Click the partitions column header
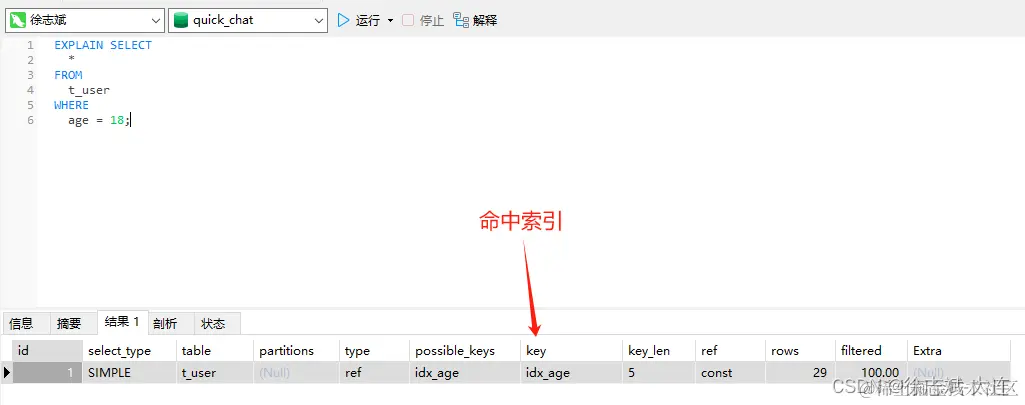This screenshot has height=405, width=1025. coord(297,351)
